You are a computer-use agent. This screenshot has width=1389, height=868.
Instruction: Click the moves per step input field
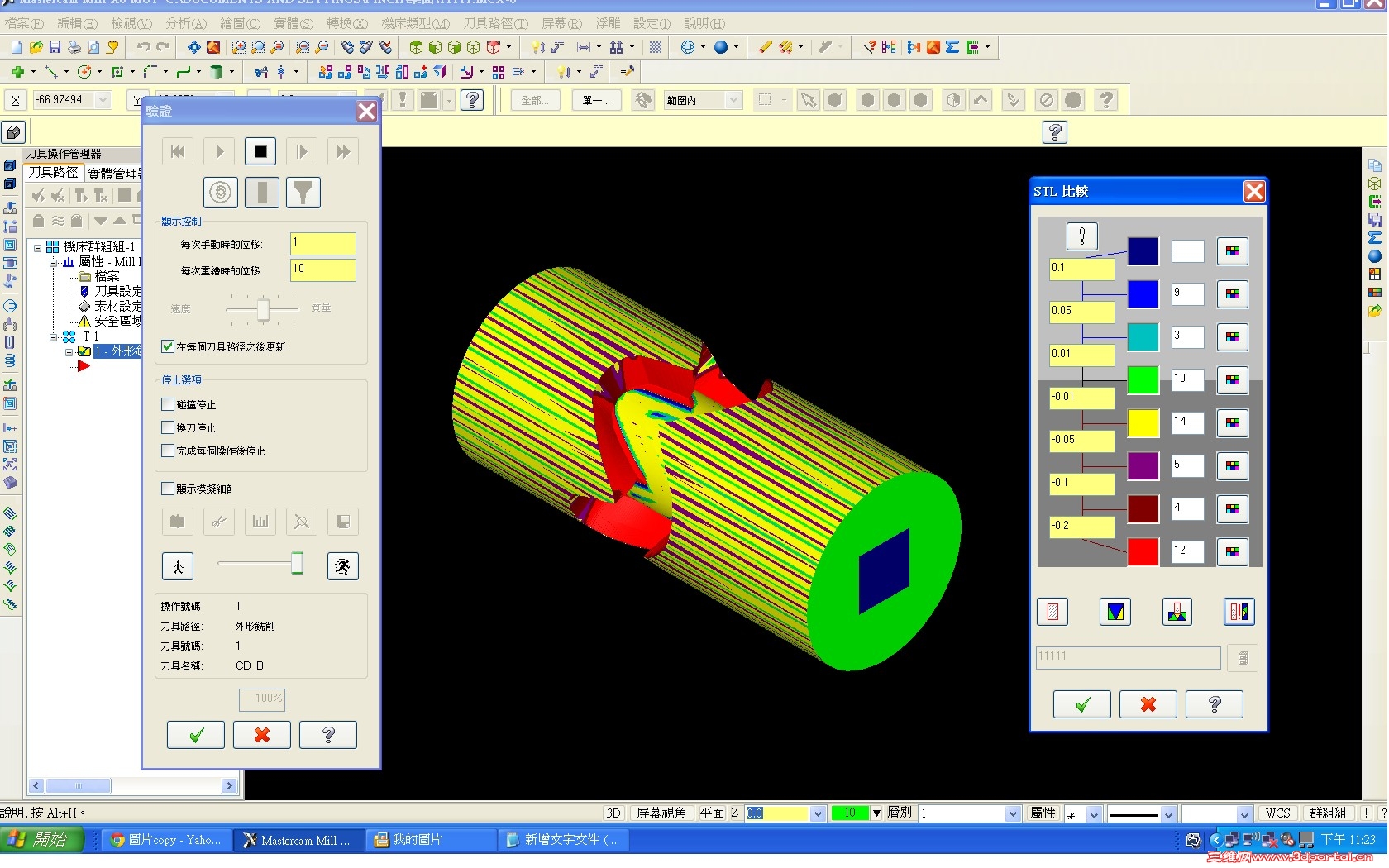coord(323,244)
